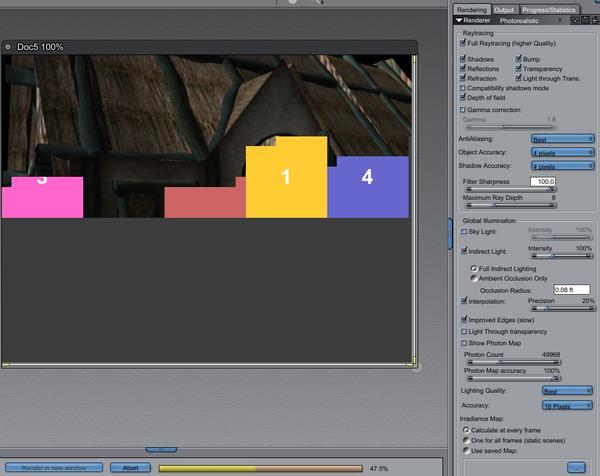This screenshot has width=600, height=476.
Task: Toggle Light through Trans. checkbox
Action: click(518, 78)
